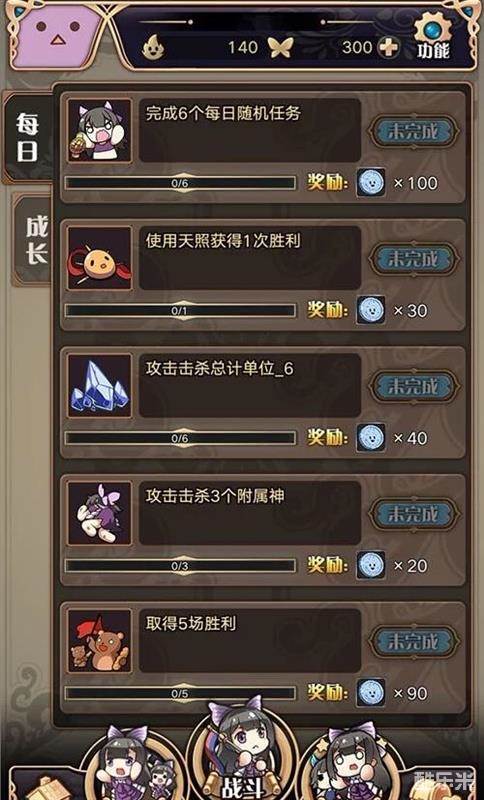Tap 未完成 button for 完成6个每日随机任务

pos(413,132)
